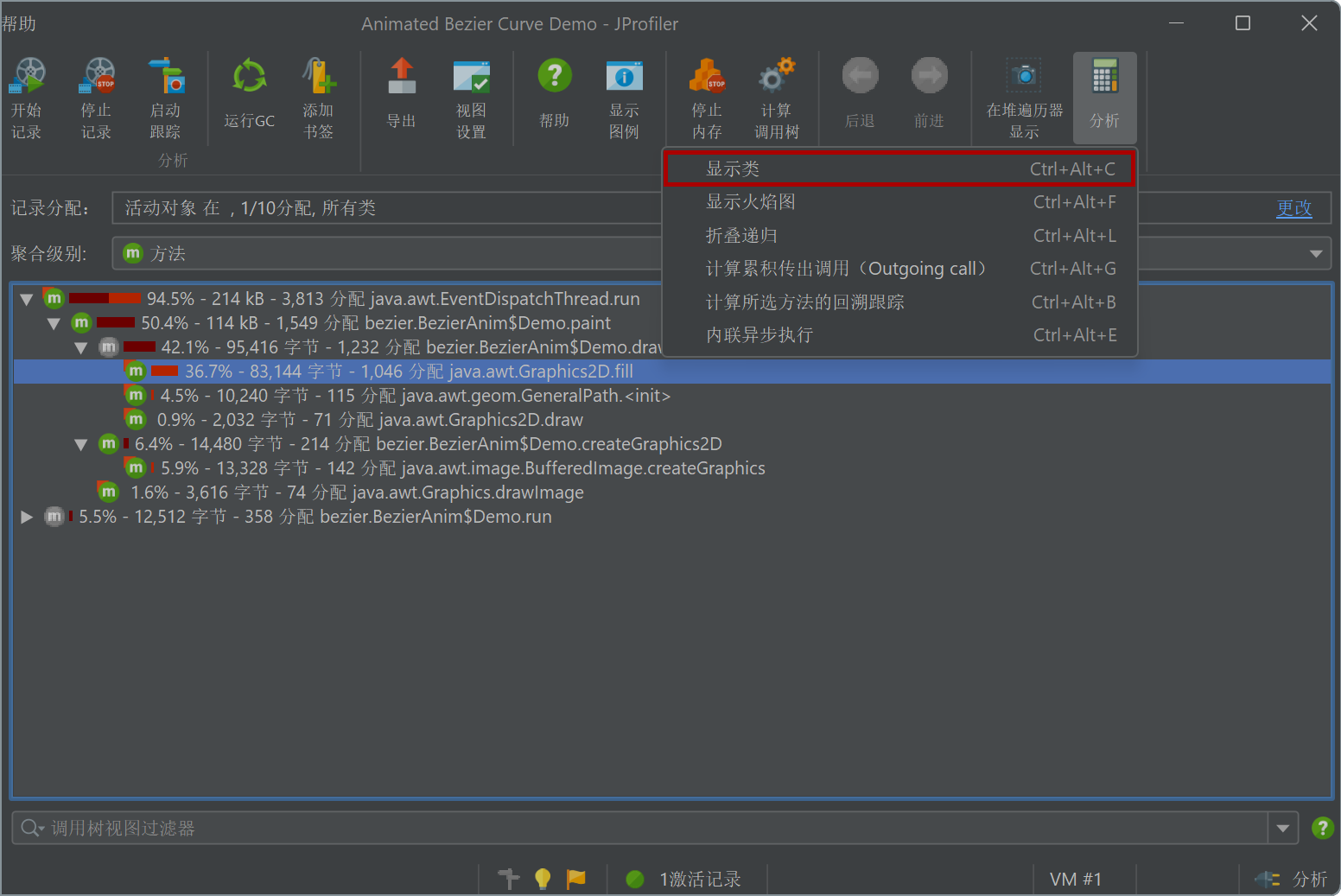The height and width of the screenshot is (896, 1341).
Task: Select 计算累积传出调用 (Outgoing call) entry
Action: point(899,269)
